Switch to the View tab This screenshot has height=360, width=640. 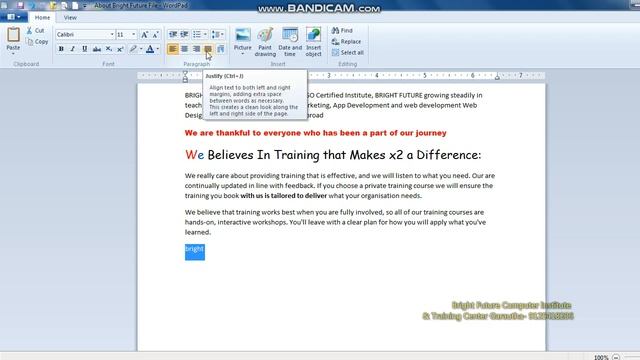(x=70, y=18)
